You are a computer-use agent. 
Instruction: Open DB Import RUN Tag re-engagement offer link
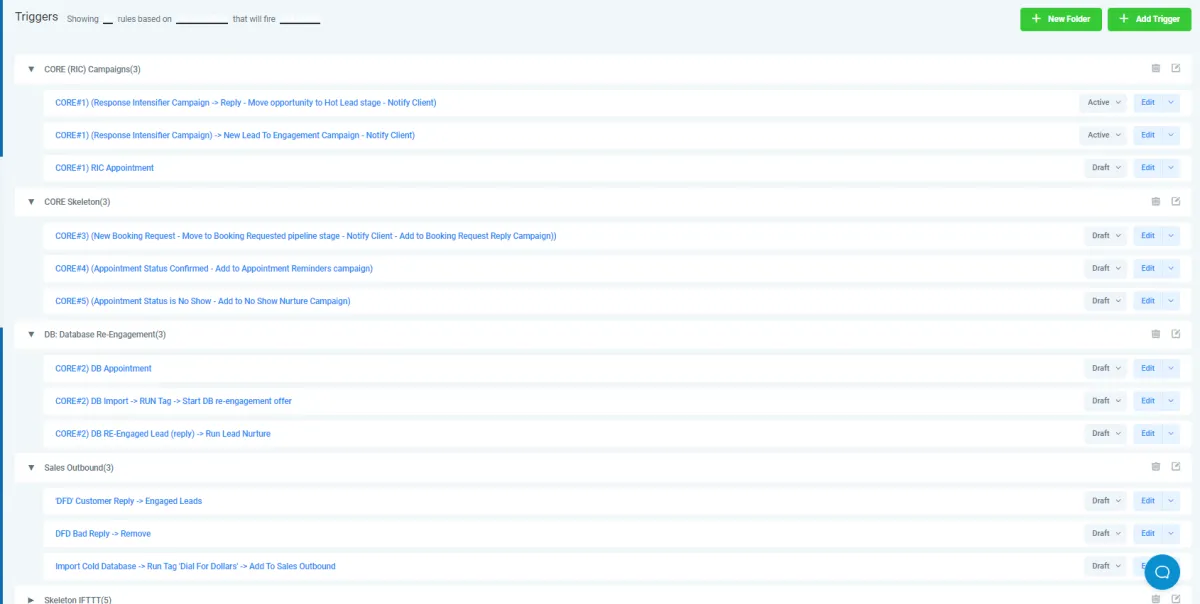(x=173, y=401)
